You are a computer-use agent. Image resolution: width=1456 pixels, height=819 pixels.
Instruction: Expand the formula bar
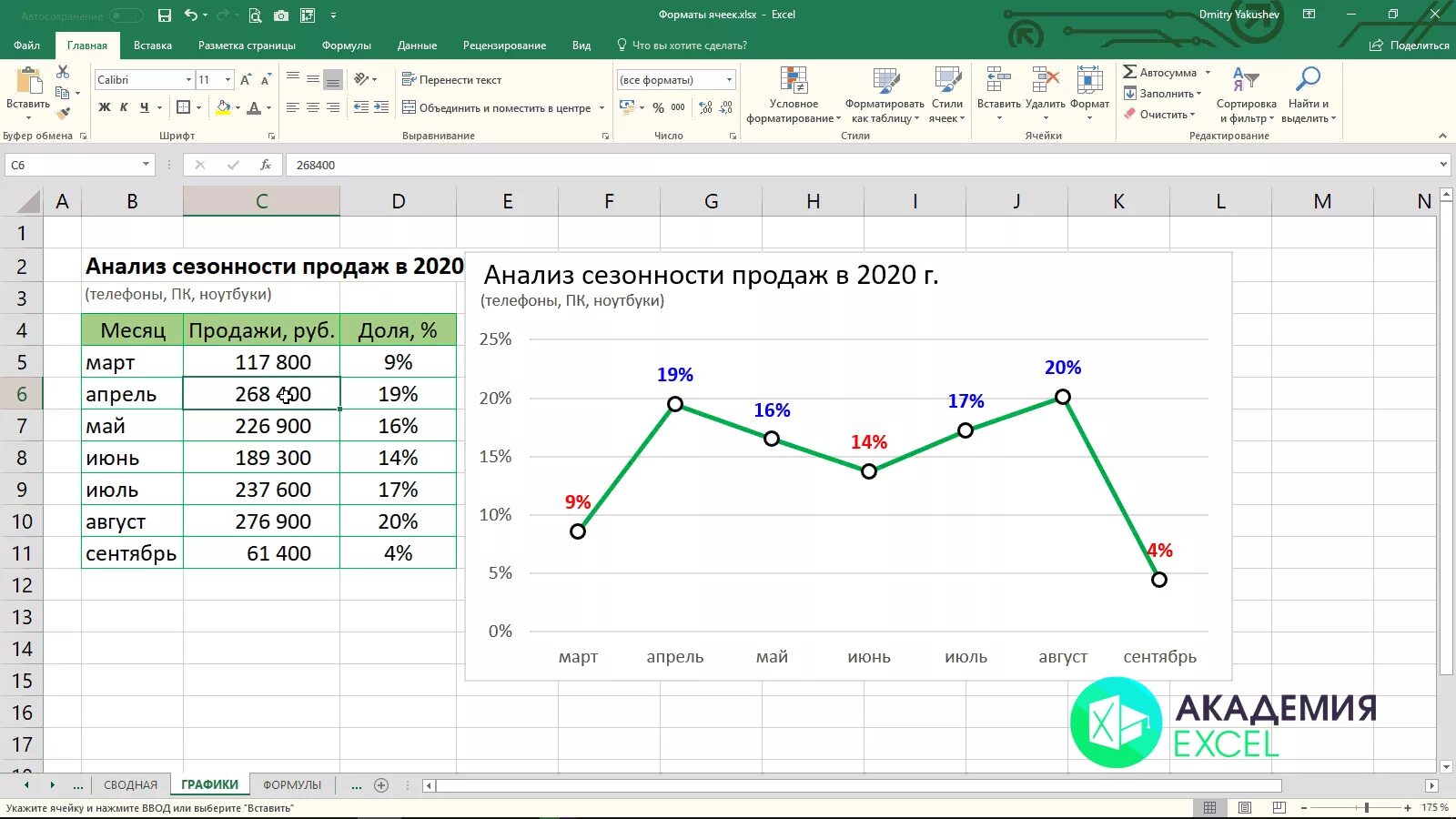pyautogui.click(x=1443, y=165)
